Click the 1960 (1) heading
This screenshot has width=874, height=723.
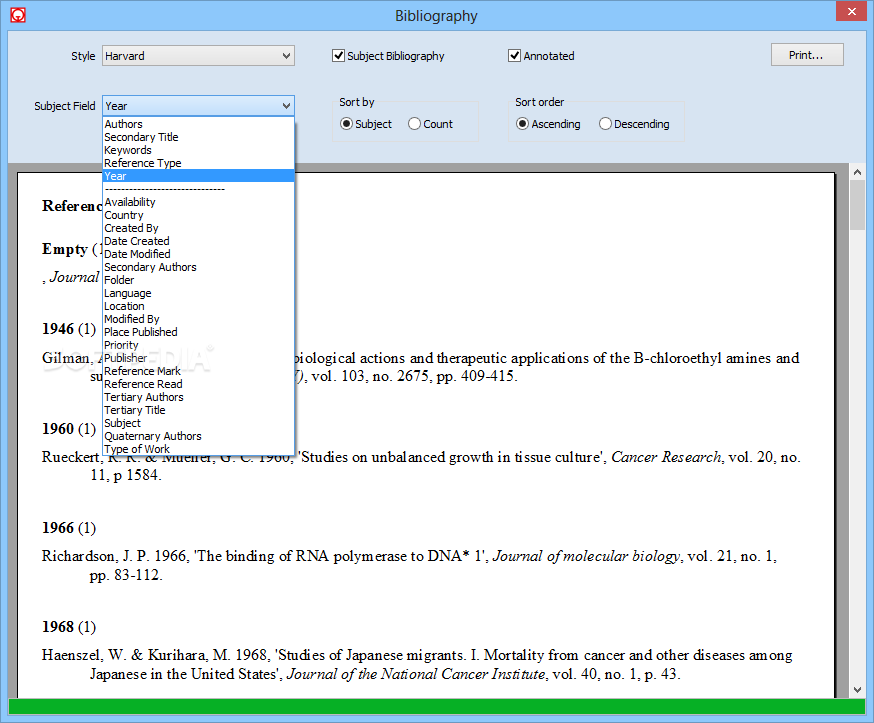point(69,429)
